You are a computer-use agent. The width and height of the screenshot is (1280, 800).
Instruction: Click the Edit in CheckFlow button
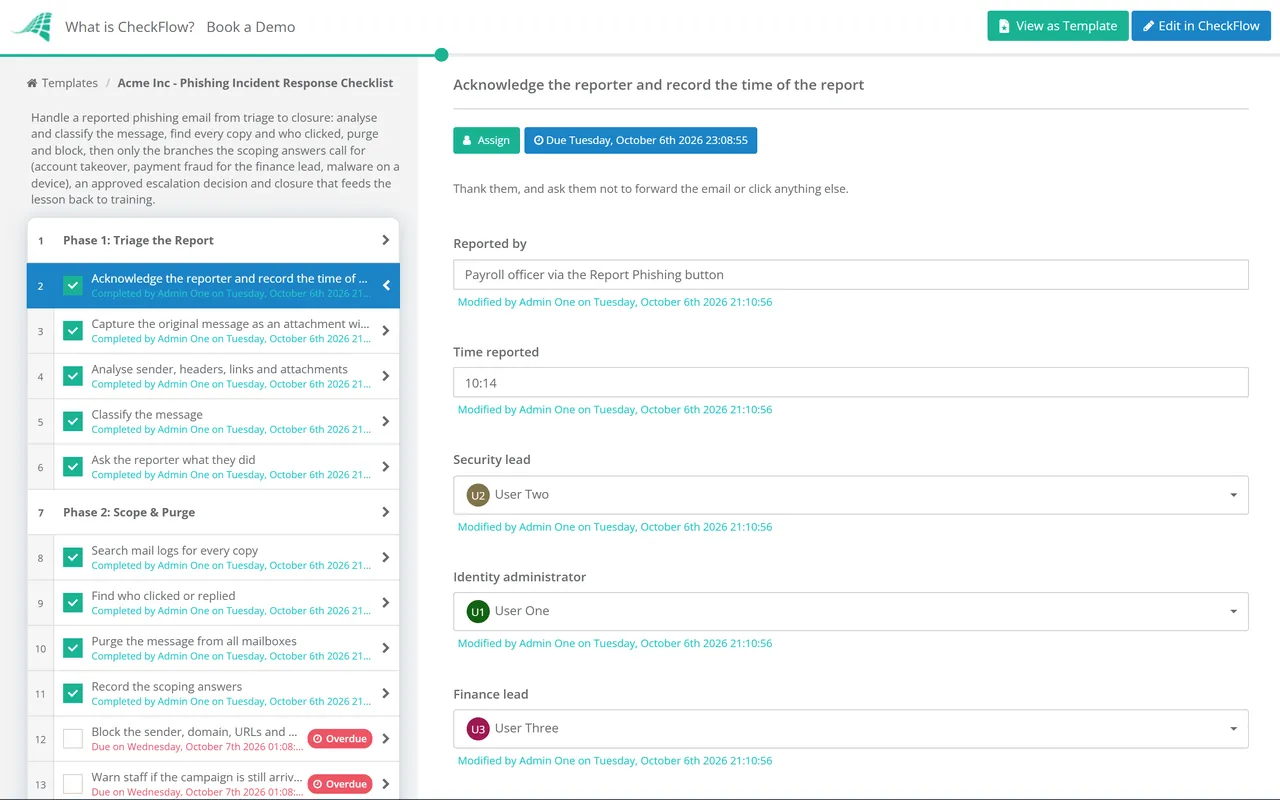pyautogui.click(x=1201, y=26)
